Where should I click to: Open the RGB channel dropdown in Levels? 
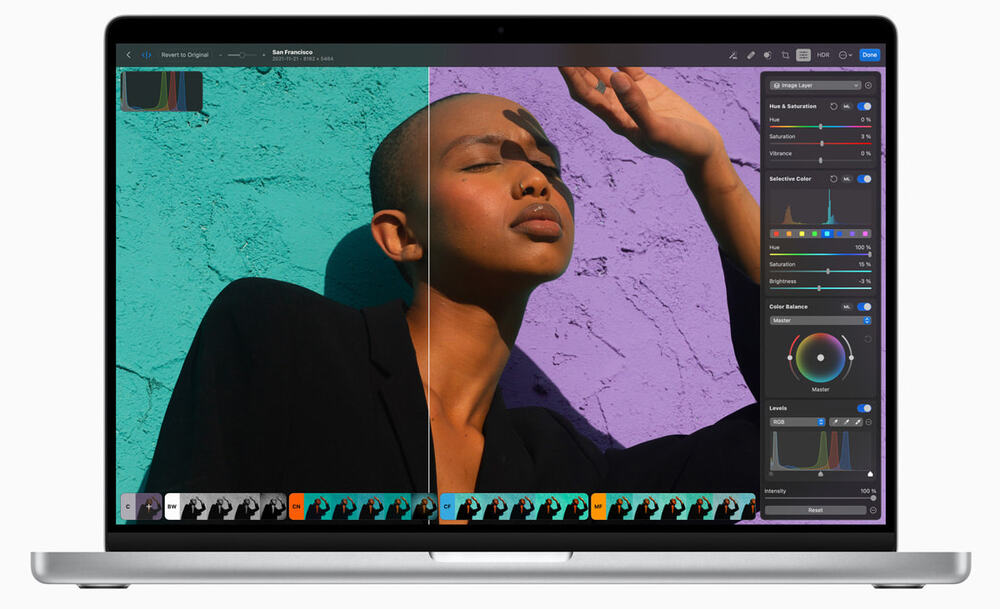(x=797, y=422)
